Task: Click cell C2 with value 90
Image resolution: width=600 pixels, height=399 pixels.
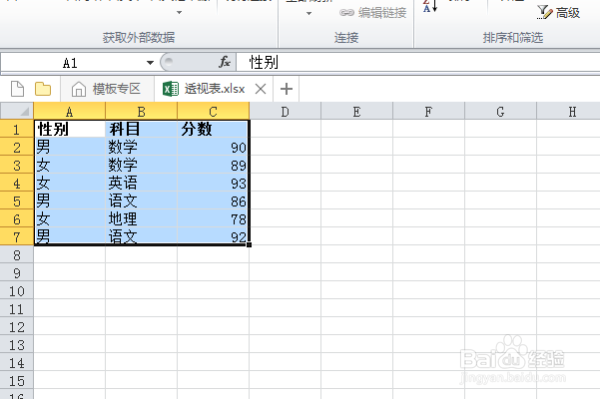Action: point(213,147)
